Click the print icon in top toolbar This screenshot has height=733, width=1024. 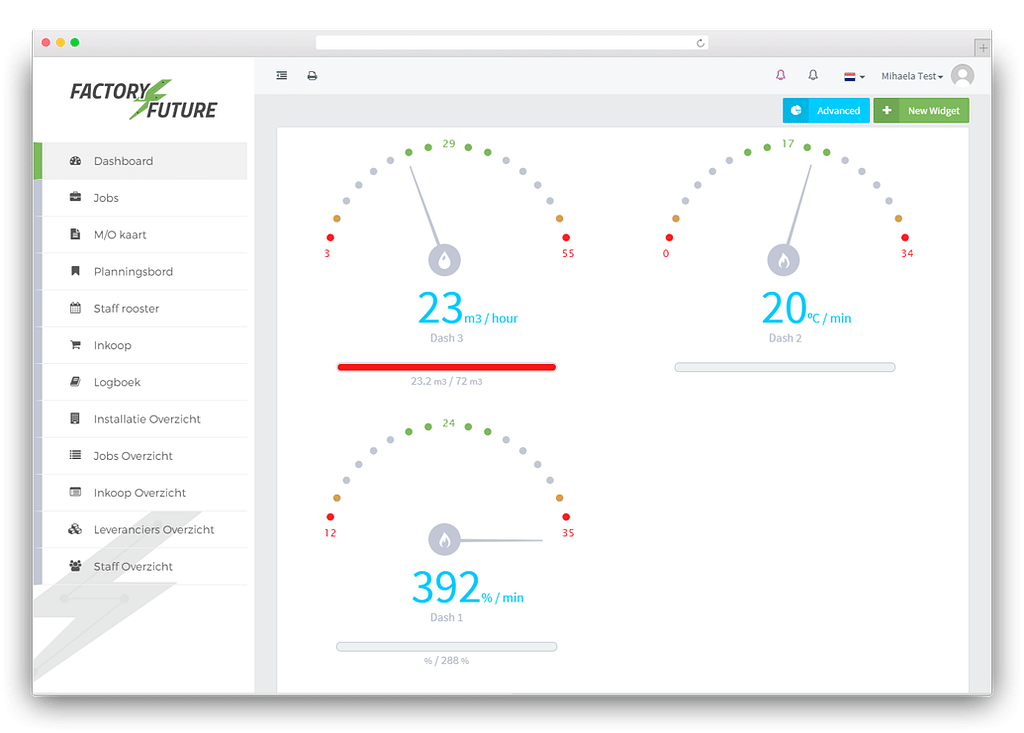[312, 76]
